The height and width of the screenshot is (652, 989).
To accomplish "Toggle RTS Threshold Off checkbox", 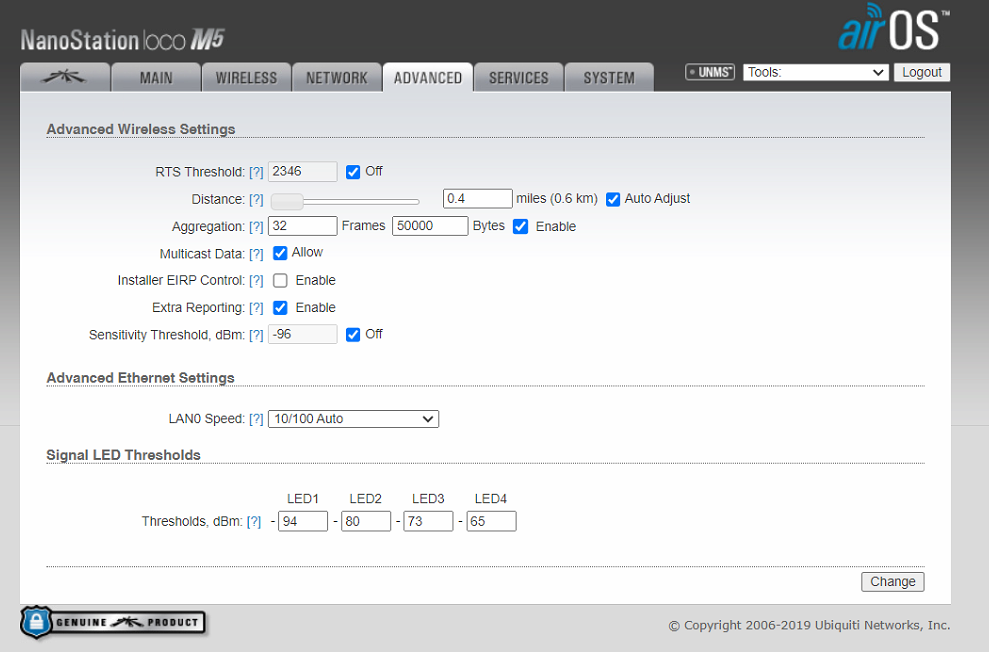I will click(353, 172).
